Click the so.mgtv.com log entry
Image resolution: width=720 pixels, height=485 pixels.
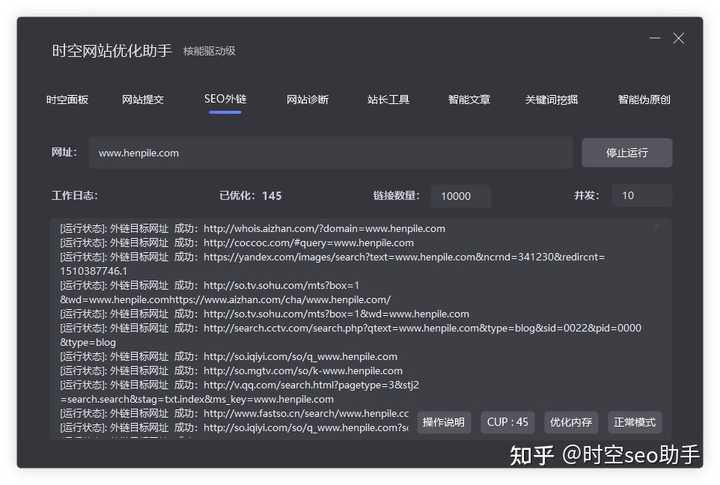click(x=231, y=371)
